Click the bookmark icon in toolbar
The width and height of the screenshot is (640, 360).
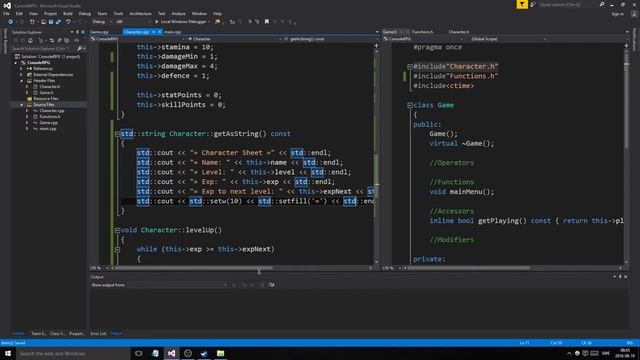[267, 22]
